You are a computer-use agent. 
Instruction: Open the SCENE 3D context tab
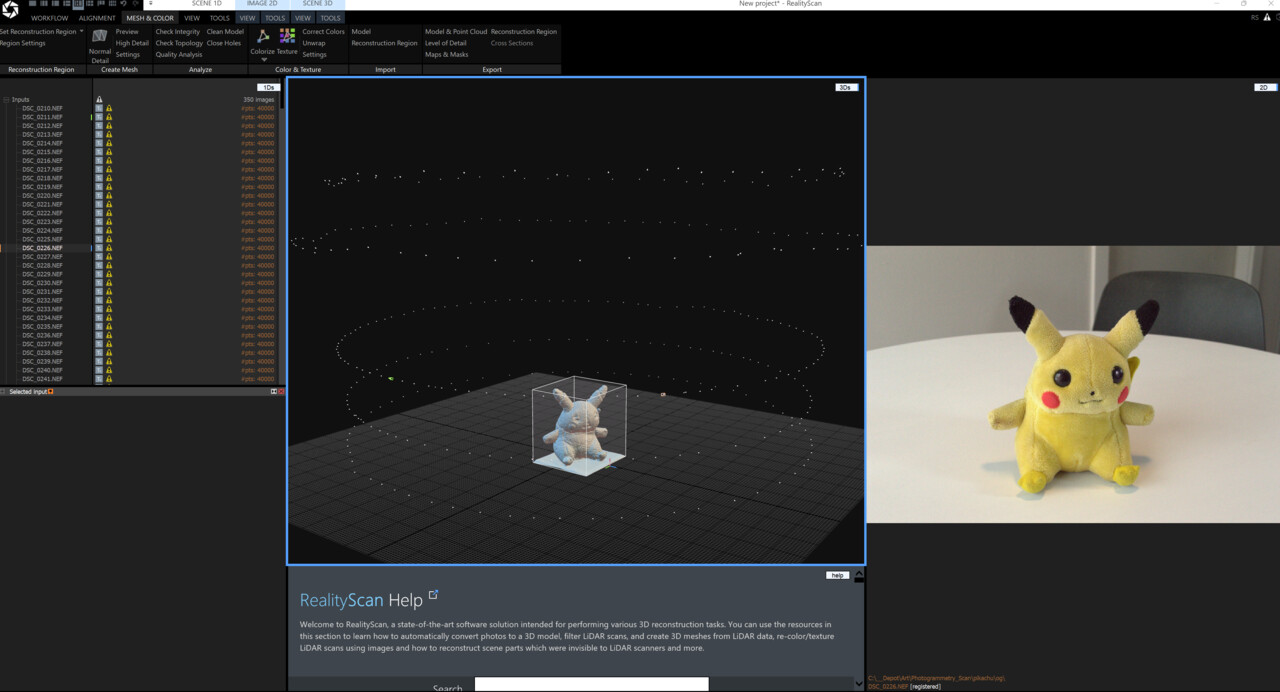318,4
